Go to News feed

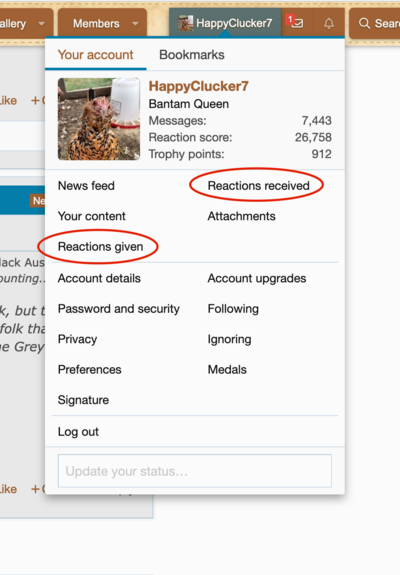click(x=86, y=186)
